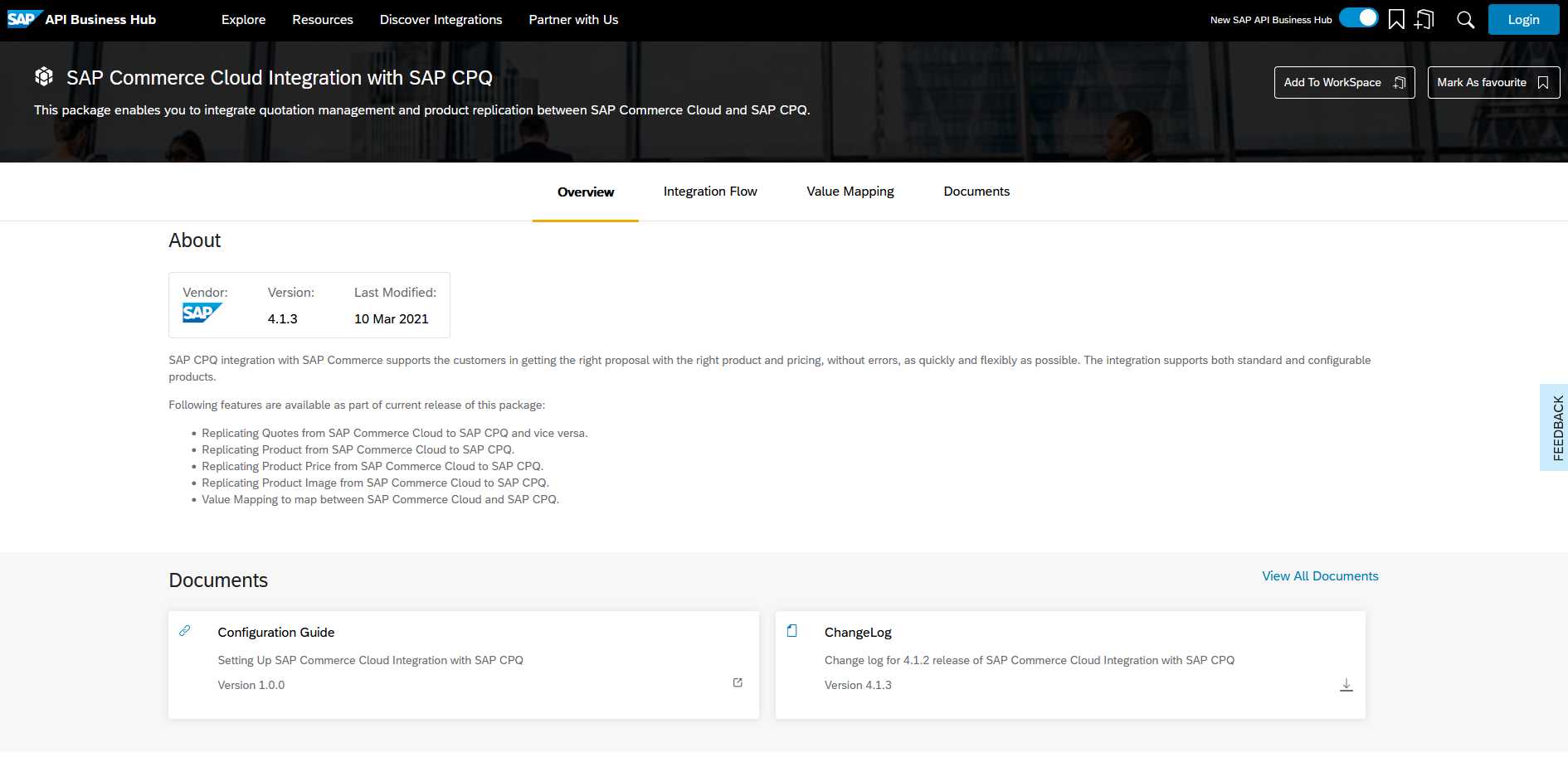Viewport: 1568px width, 762px height.
Task: Click 'Replicating Product from SAP Commerce Cloud' bullet
Action: [358, 450]
